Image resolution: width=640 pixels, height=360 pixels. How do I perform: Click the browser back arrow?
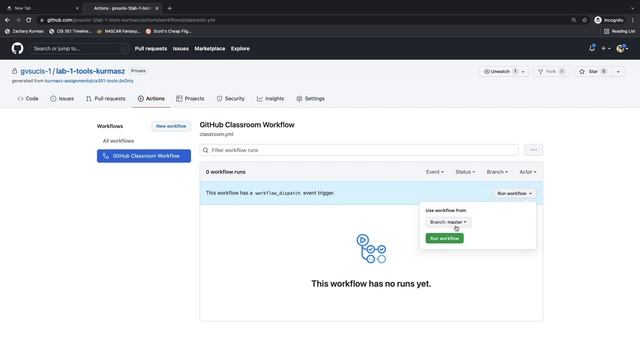pyautogui.click(x=7, y=20)
